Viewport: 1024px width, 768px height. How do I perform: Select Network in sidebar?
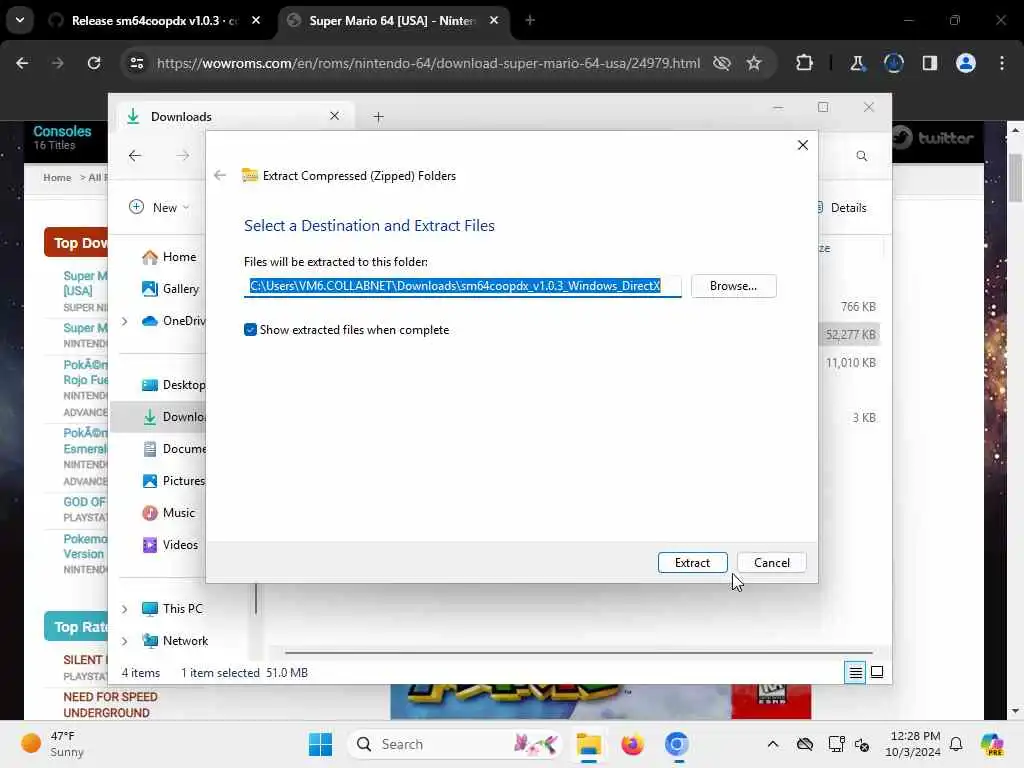pyautogui.click(x=175, y=641)
